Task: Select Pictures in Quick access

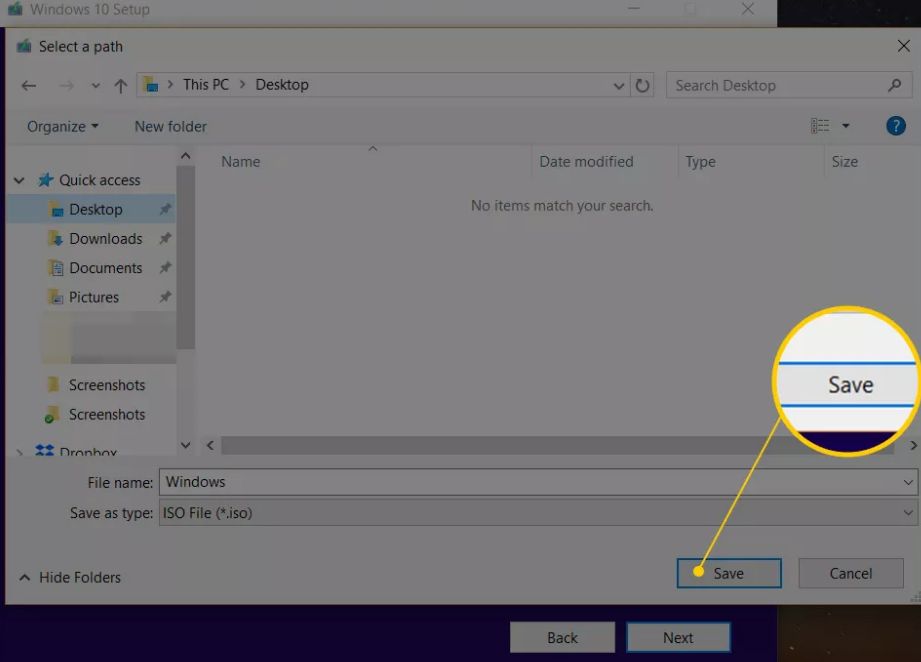Action: click(x=93, y=297)
